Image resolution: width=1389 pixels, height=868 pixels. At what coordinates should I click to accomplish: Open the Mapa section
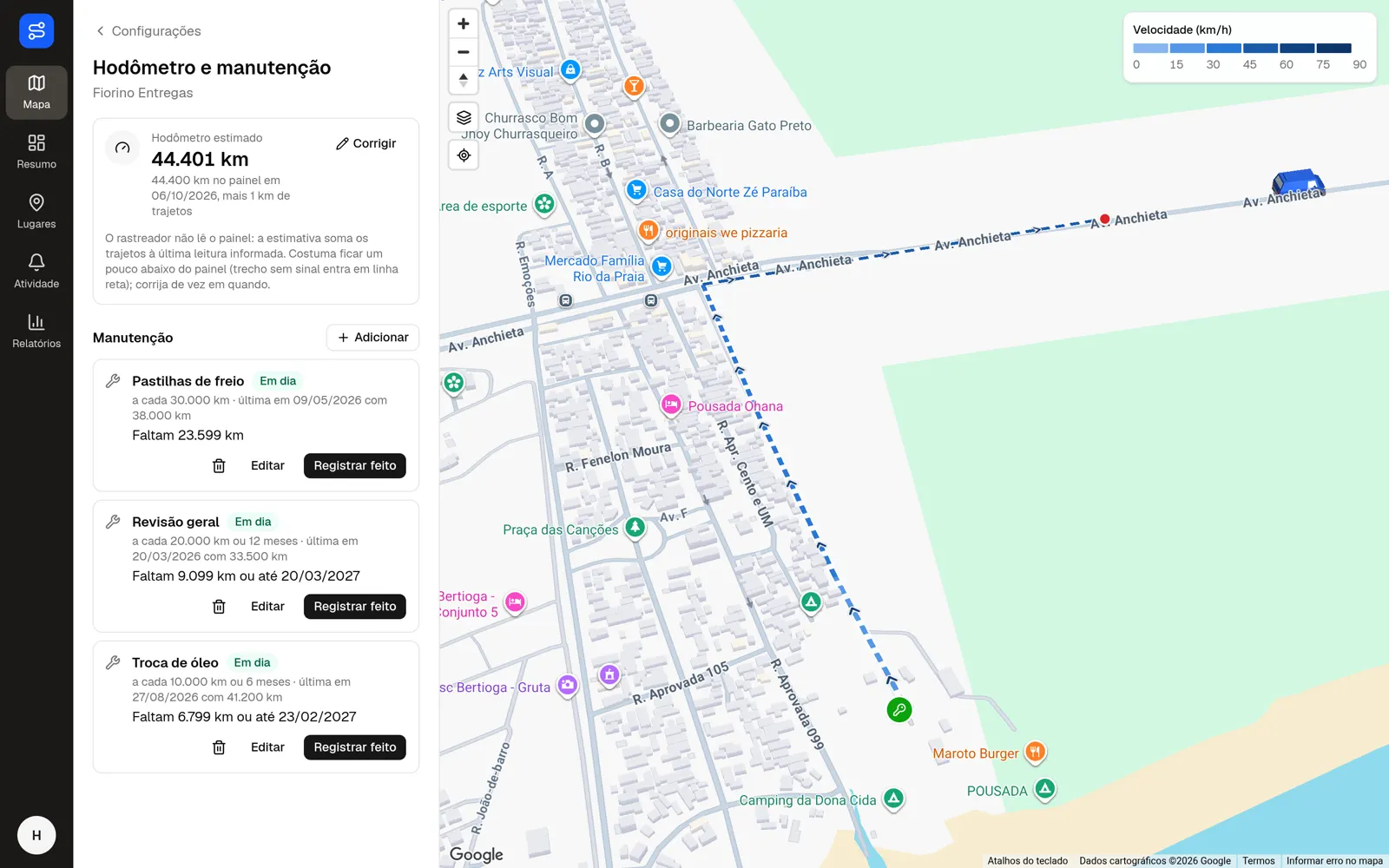36,92
